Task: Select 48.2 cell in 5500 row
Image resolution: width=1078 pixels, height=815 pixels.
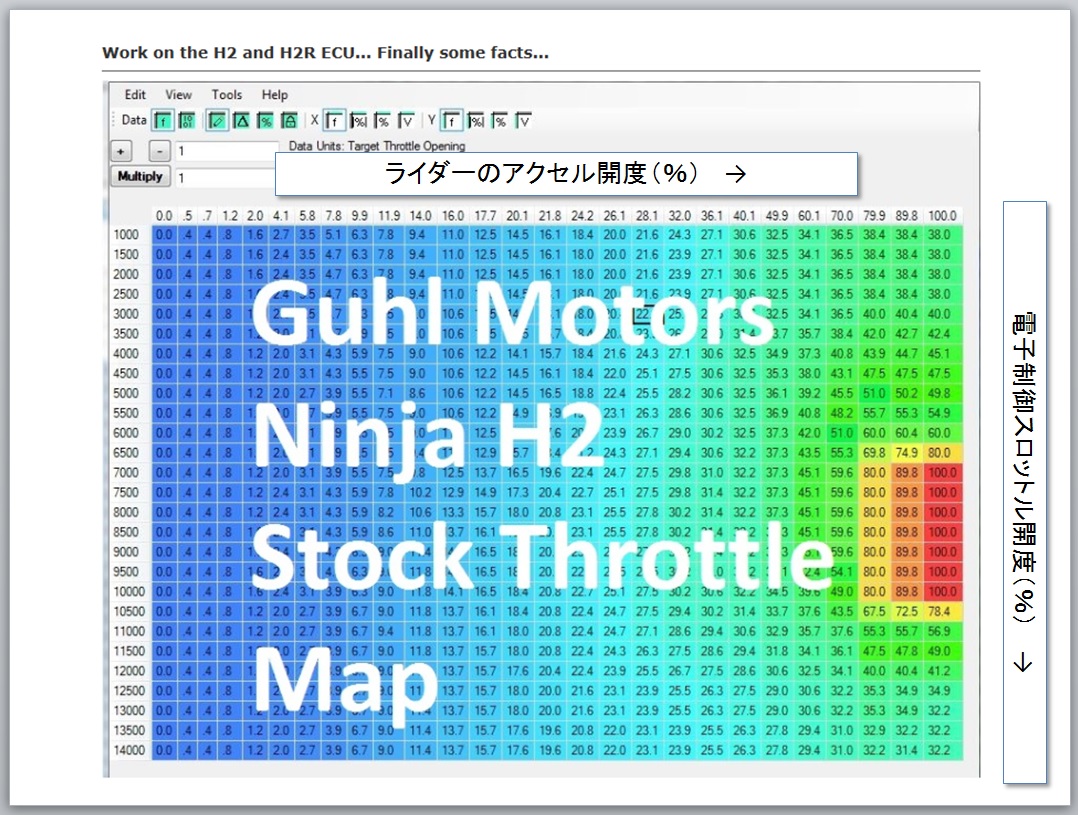Action: 842,413
